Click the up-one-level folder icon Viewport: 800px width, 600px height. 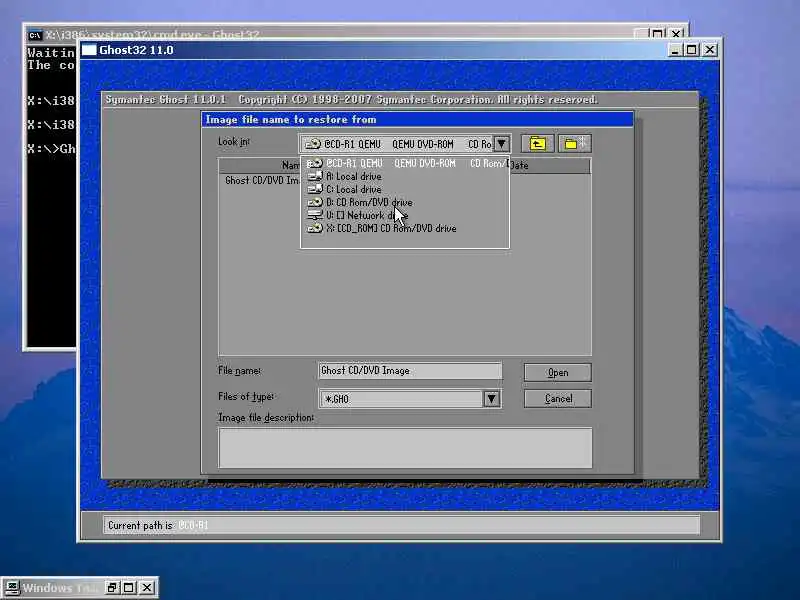[537, 144]
